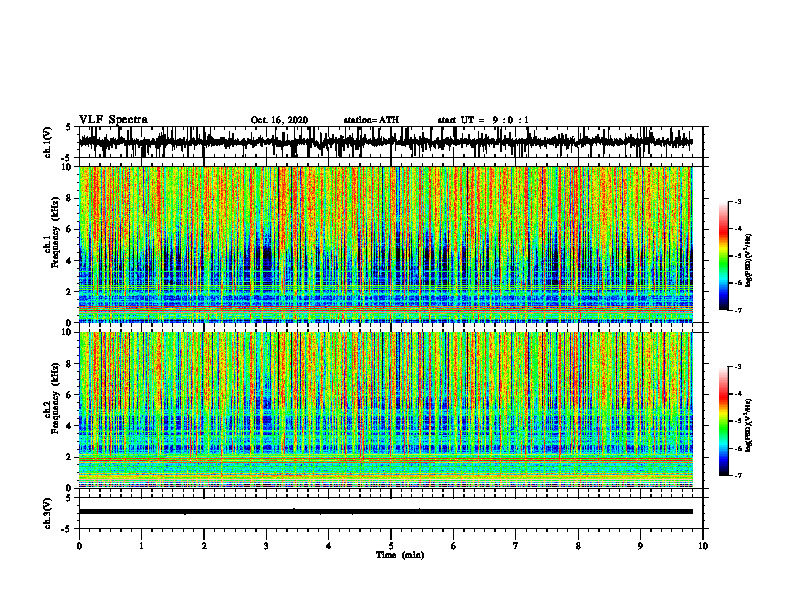Click the 'start UT = 9 : 0 : 1' text

click(x=483, y=120)
